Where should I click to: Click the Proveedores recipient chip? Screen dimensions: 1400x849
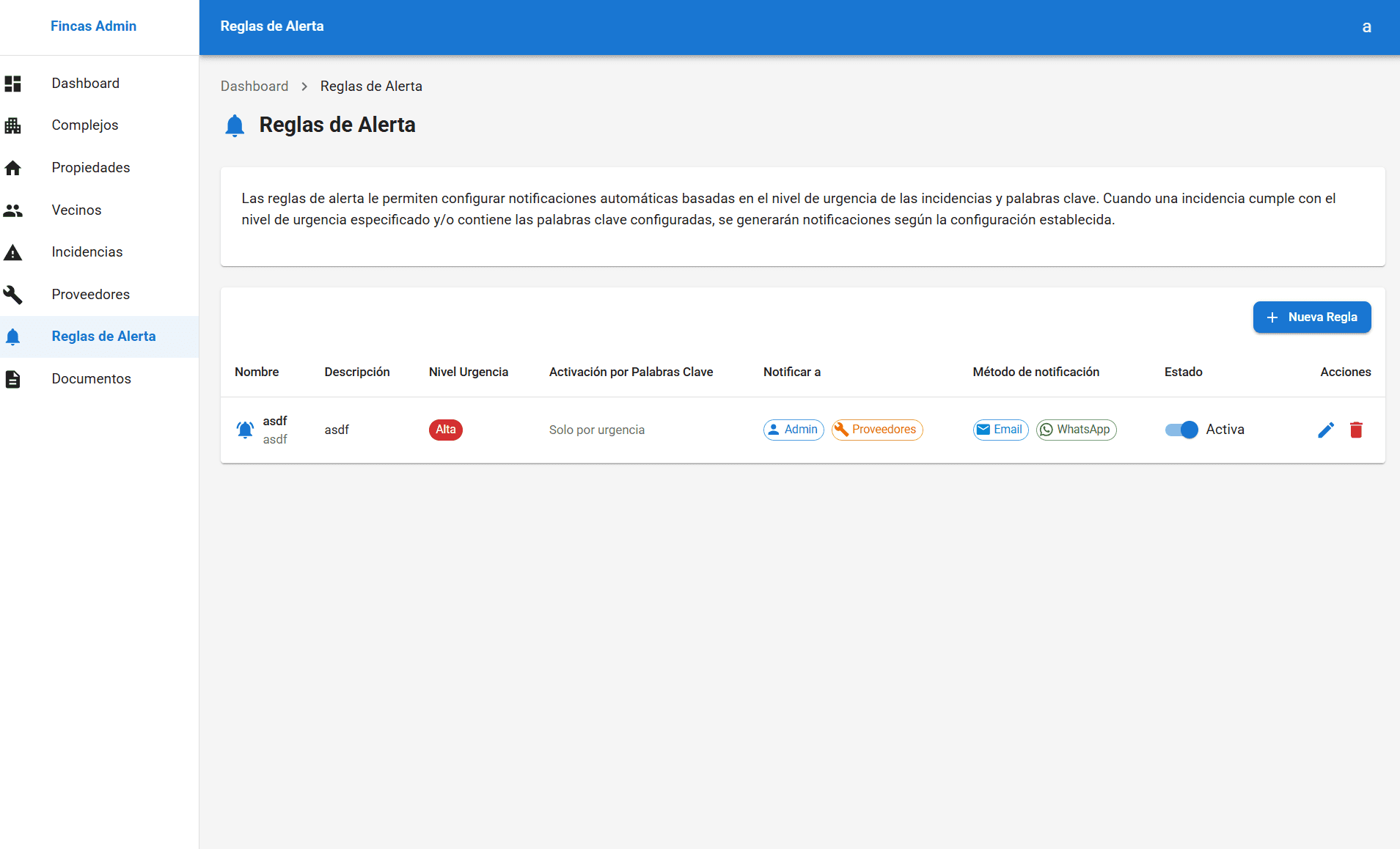pyautogui.click(x=877, y=430)
